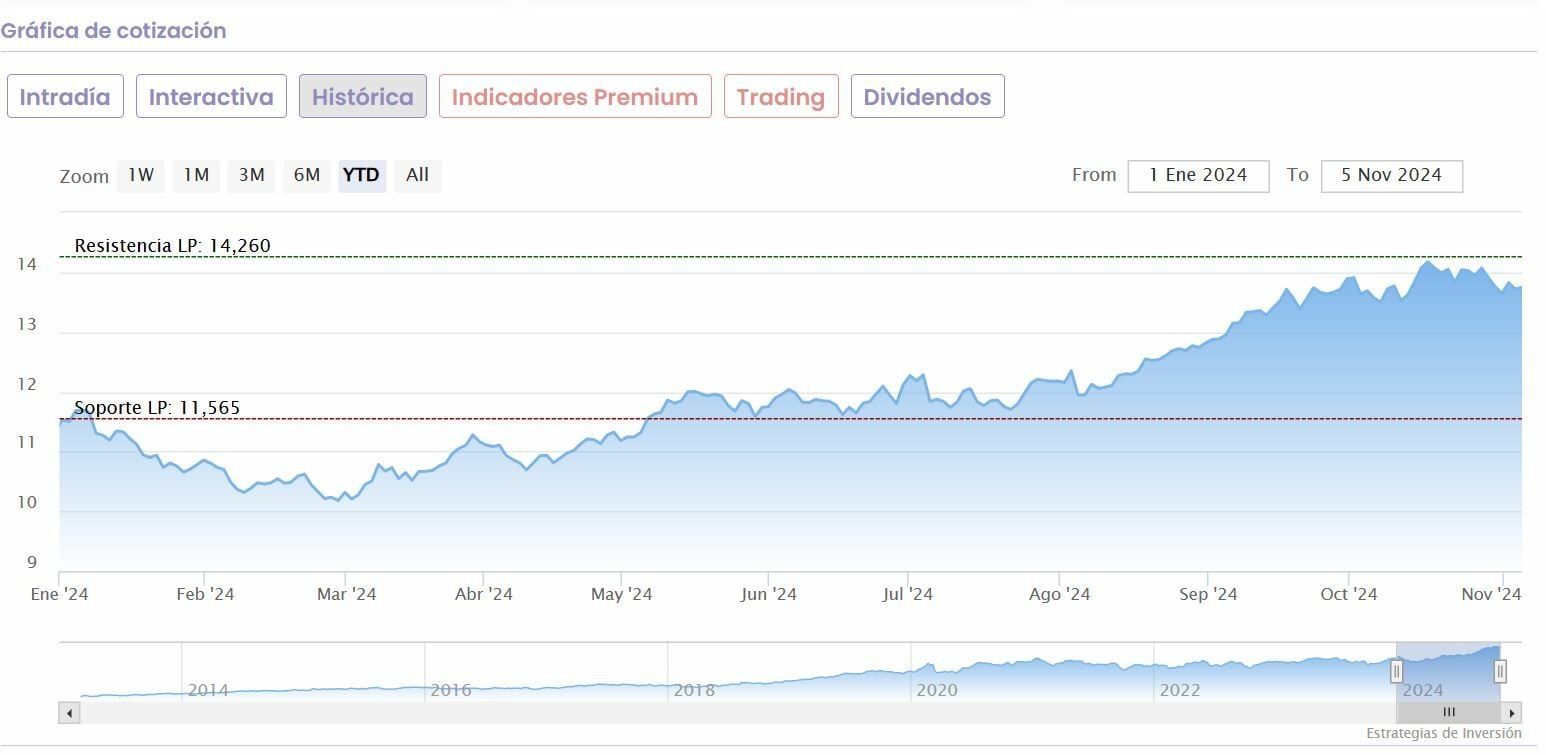The height and width of the screenshot is (755, 1546).
Task: Open the Intradía chart tab
Action: pyautogui.click(x=65, y=97)
